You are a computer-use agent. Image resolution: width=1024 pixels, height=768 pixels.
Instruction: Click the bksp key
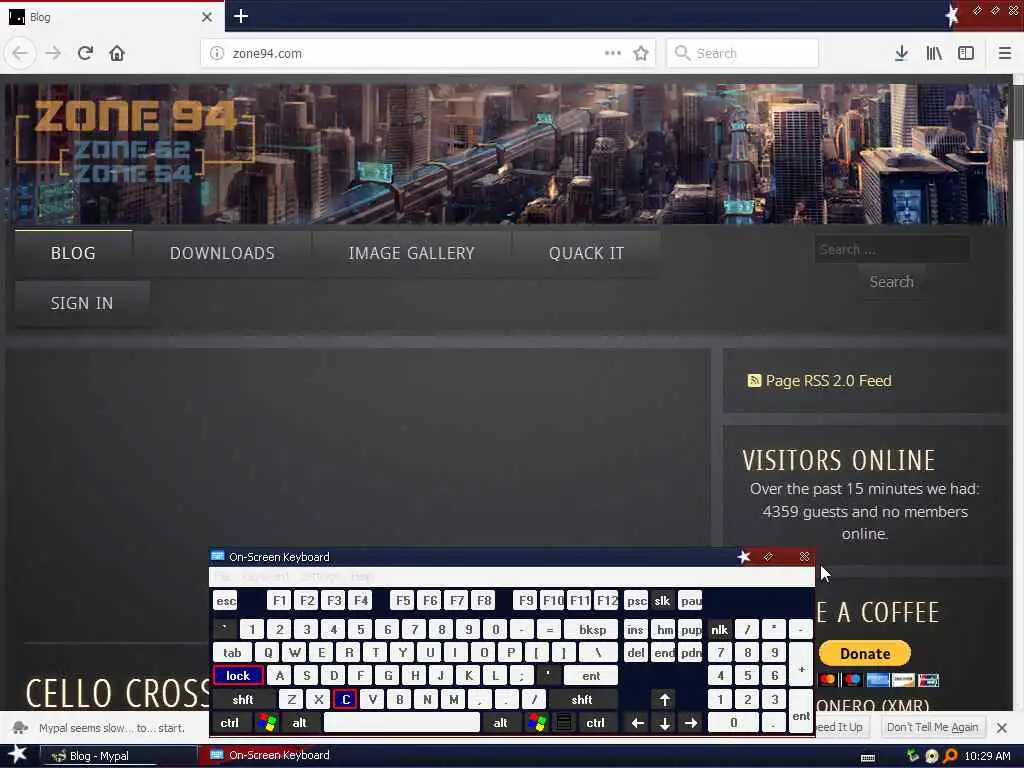pyautogui.click(x=593, y=630)
